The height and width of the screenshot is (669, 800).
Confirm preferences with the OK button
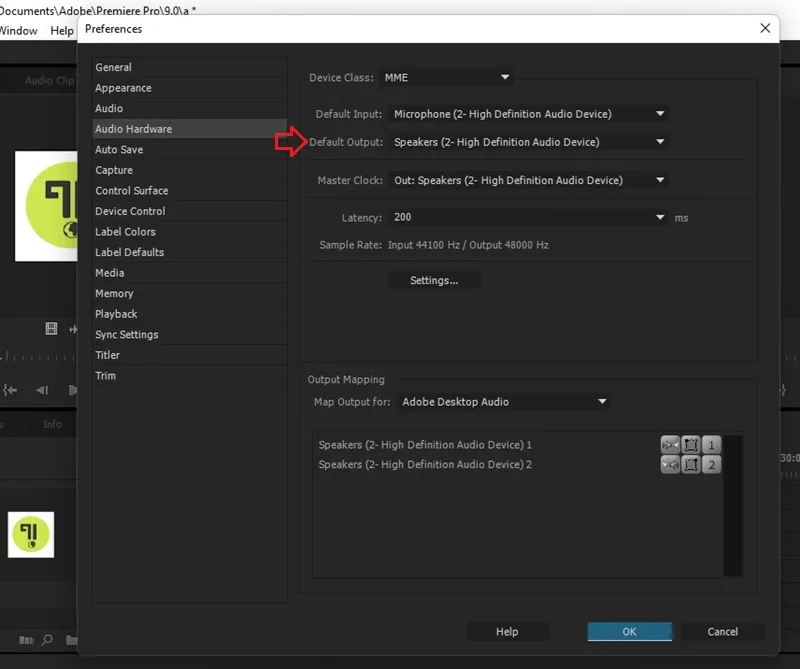coord(630,632)
